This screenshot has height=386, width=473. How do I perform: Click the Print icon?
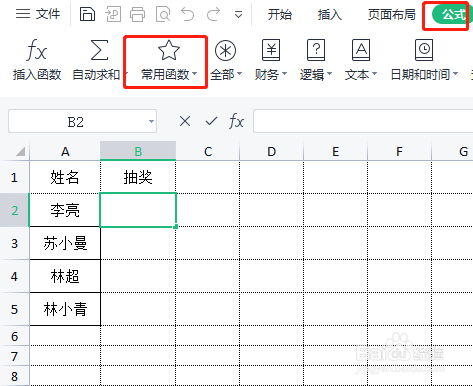tap(137, 14)
